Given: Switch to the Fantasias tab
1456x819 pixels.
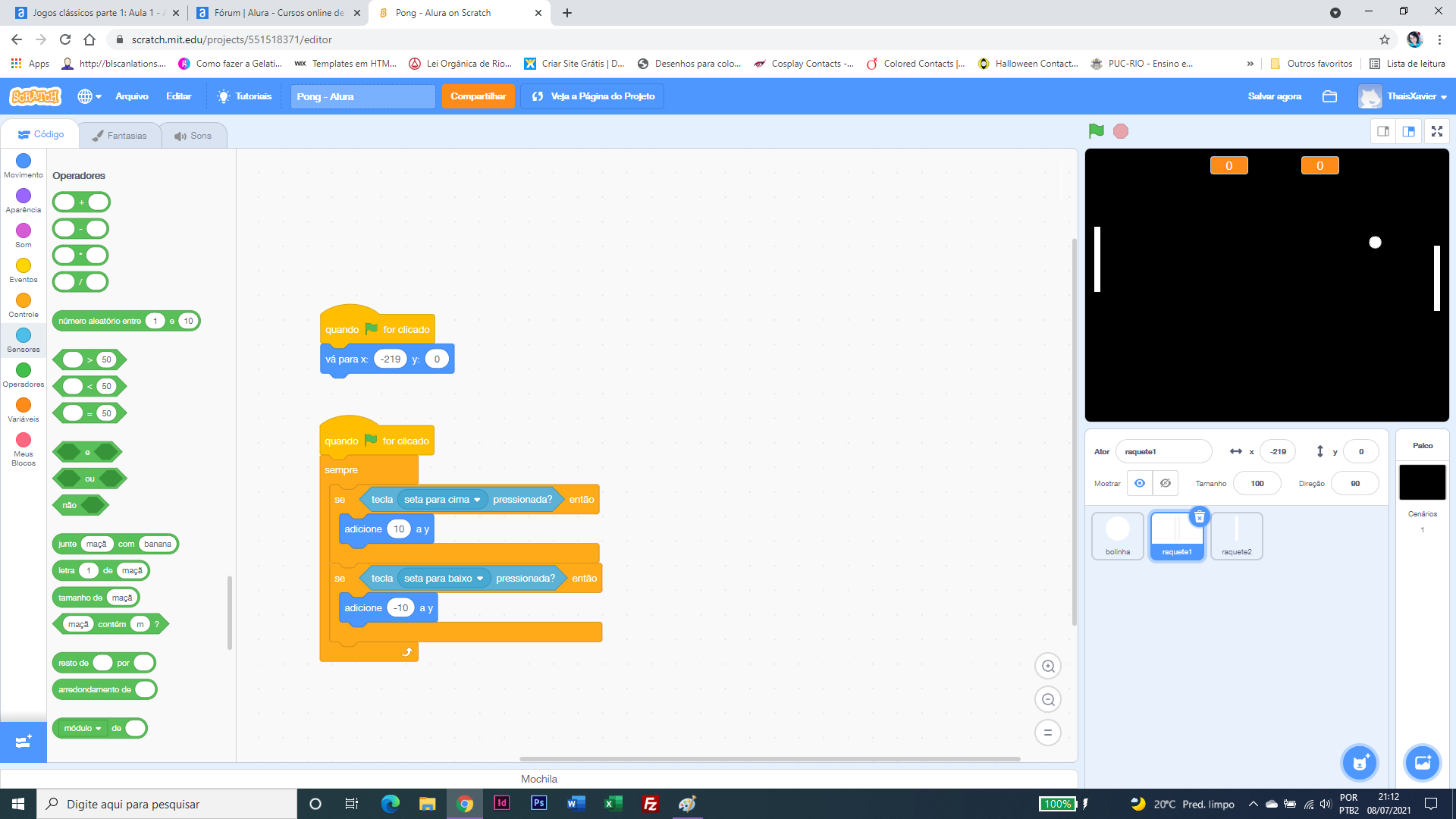Looking at the screenshot, I should tap(120, 136).
